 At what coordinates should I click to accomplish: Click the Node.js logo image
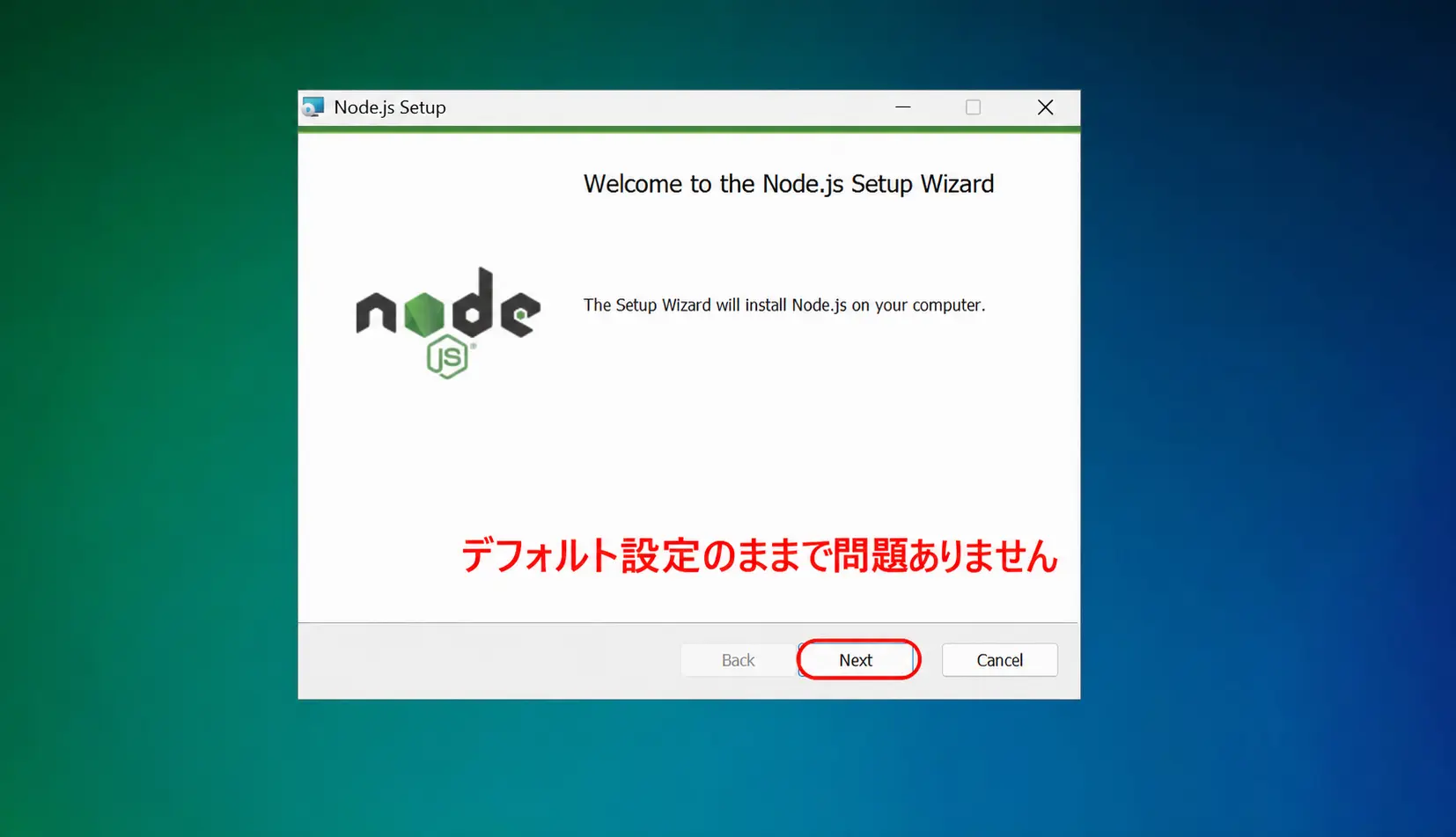(448, 323)
